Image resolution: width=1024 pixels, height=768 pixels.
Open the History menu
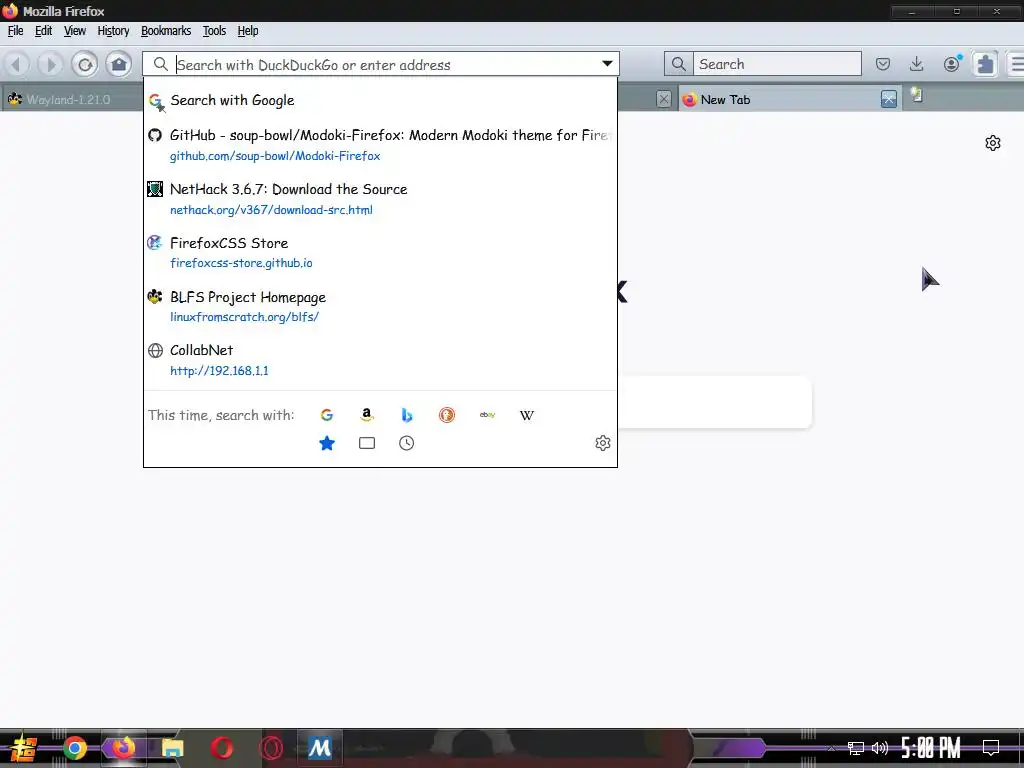click(114, 31)
